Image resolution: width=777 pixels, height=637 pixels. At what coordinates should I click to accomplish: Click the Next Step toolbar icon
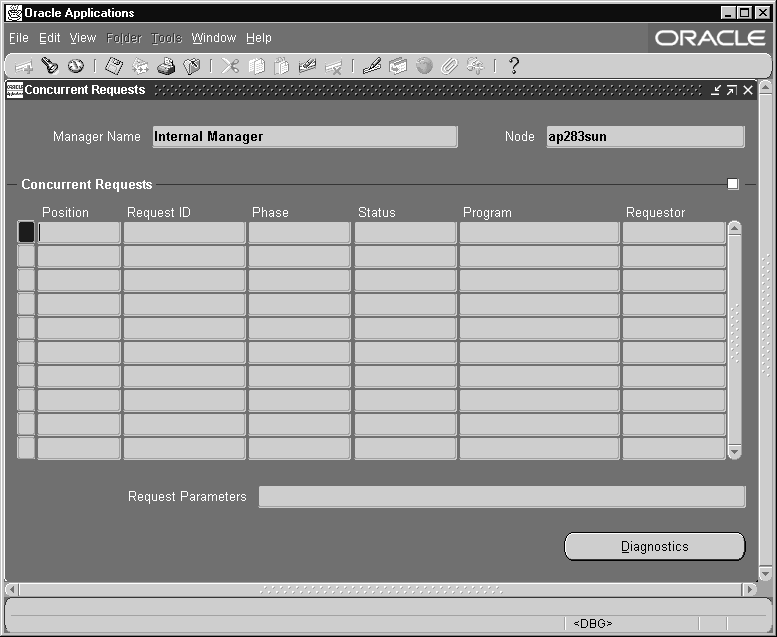[x=140, y=66]
